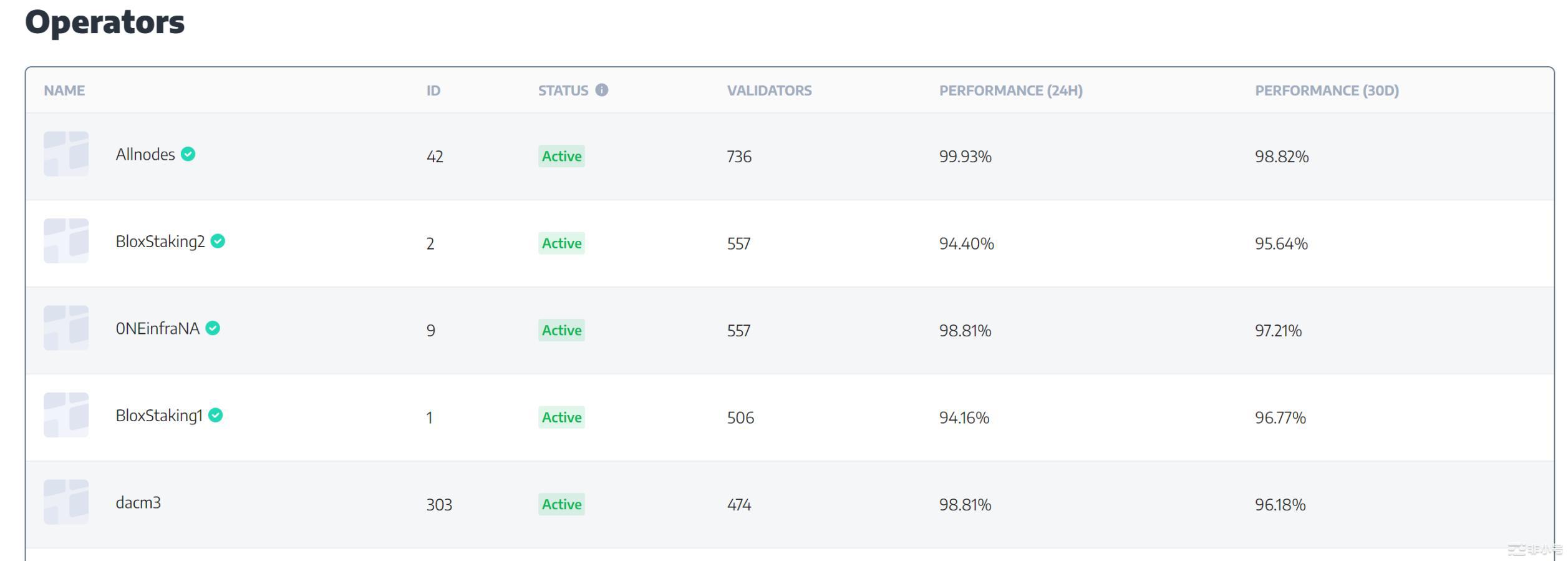The image size is (1568, 561).
Task: Click the dacm3 operator logo placeholder
Action: [x=66, y=502]
